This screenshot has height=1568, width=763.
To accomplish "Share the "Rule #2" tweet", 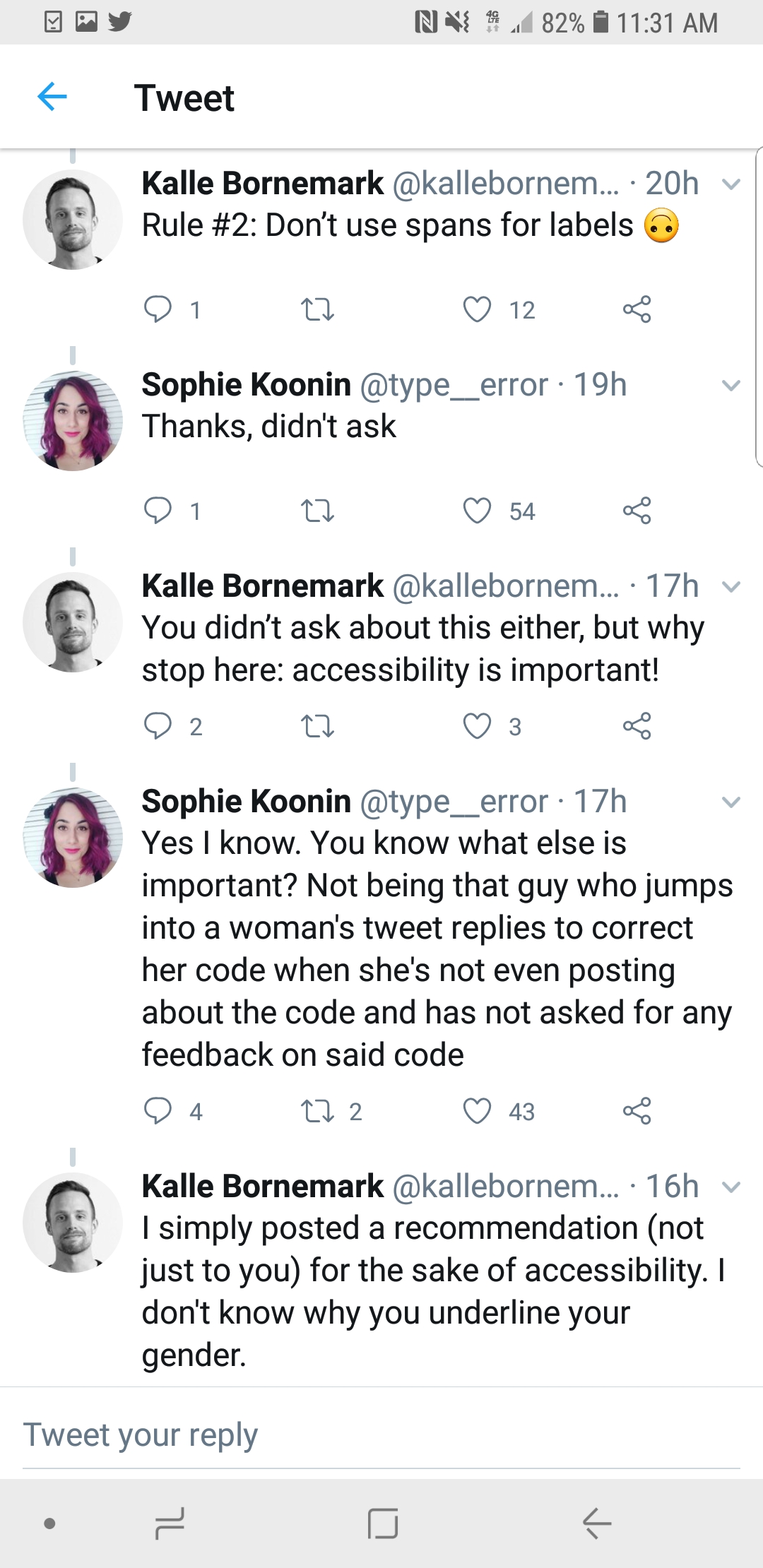I will click(x=637, y=309).
